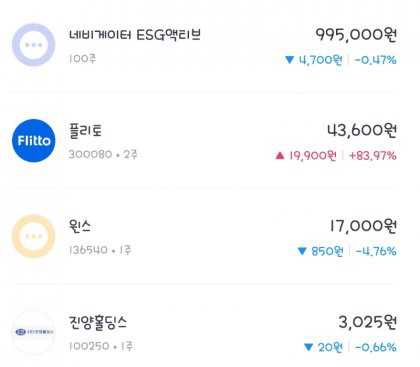This screenshot has width=420, height=367.
Task: Tap the yellow placeholder icon for 윈스
Action: pyautogui.click(x=34, y=236)
